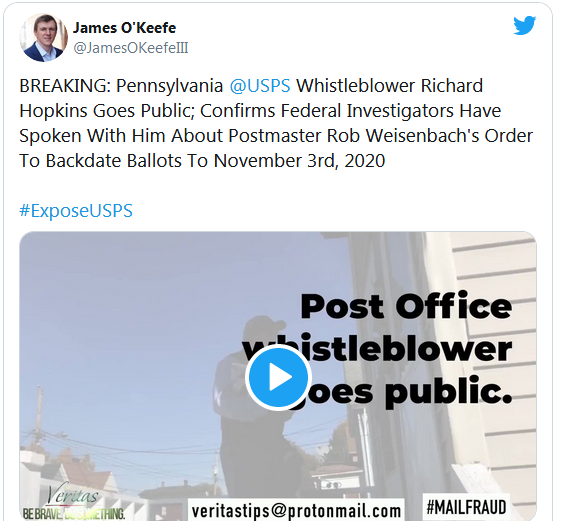Image resolution: width=579 pixels, height=521 pixels.
Task: Click the Twitter bird logo icon
Action: (524, 25)
